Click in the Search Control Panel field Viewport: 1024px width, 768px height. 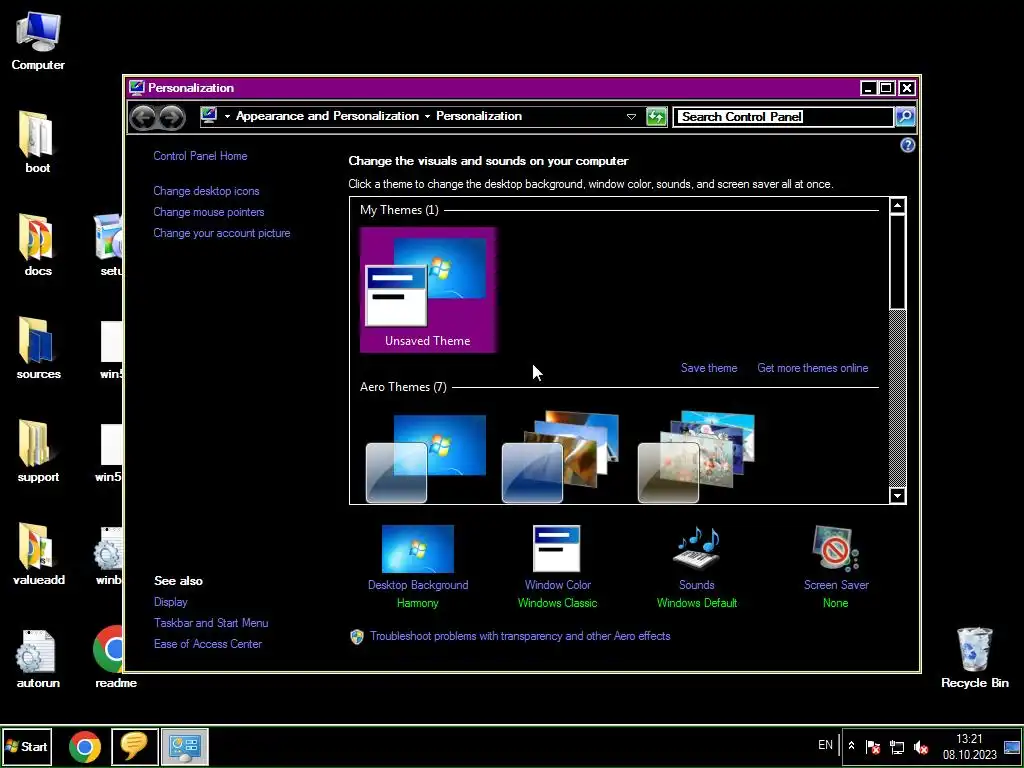pyautogui.click(x=784, y=117)
